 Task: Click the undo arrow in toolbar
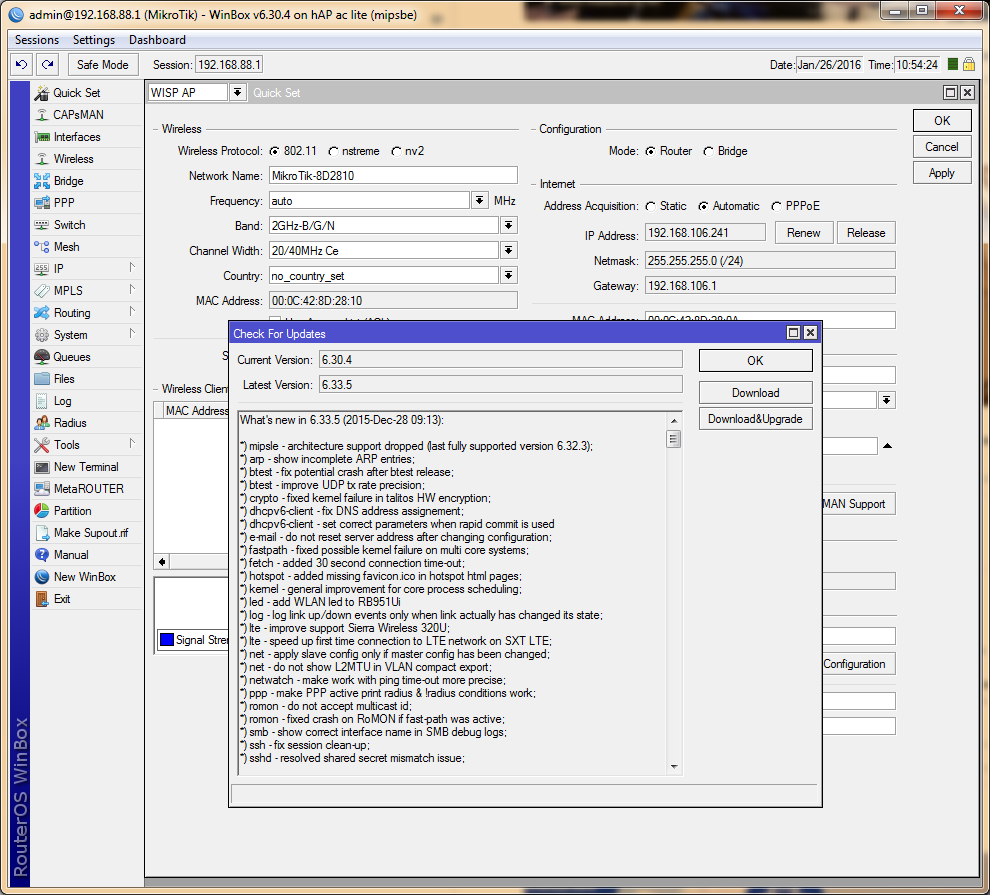tap(21, 65)
